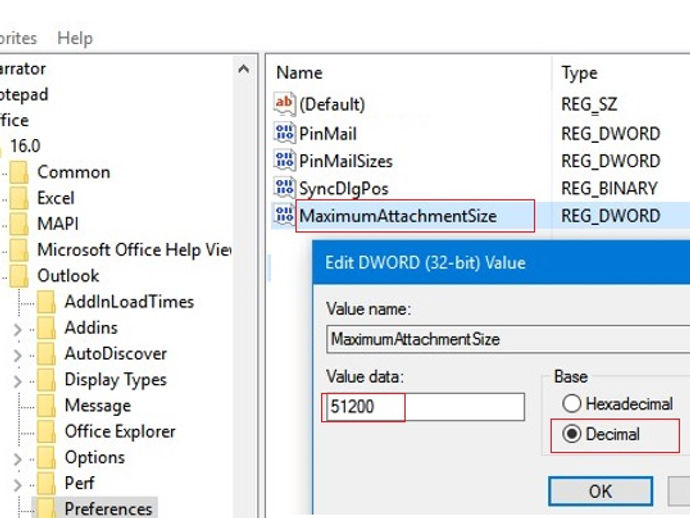This screenshot has height=518, width=690.
Task: Select the Office Explorer tree item
Action: 120,431
